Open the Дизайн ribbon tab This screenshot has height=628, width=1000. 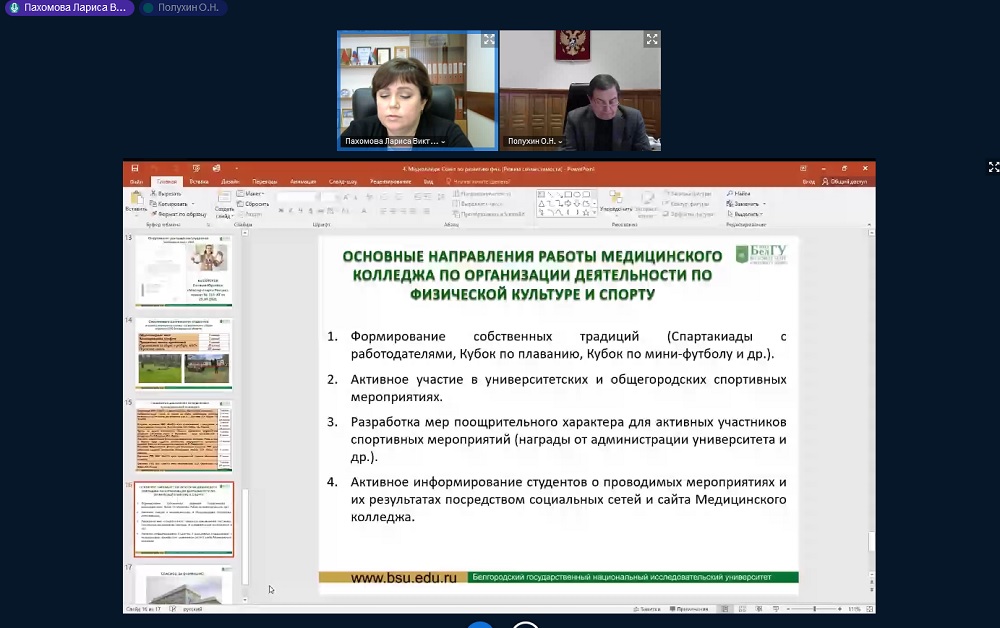[230, 182]
